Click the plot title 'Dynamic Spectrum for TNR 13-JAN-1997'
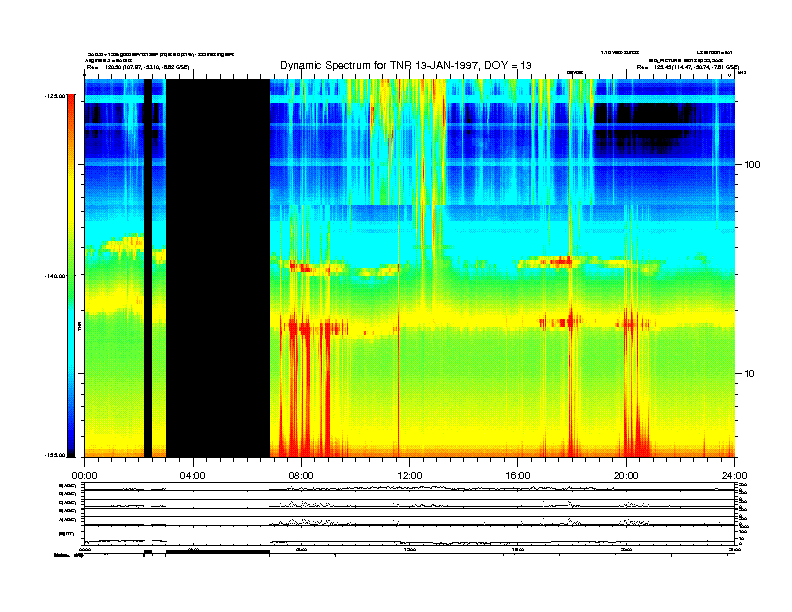Viewport: 792px width, 612px height. [406, 65]
